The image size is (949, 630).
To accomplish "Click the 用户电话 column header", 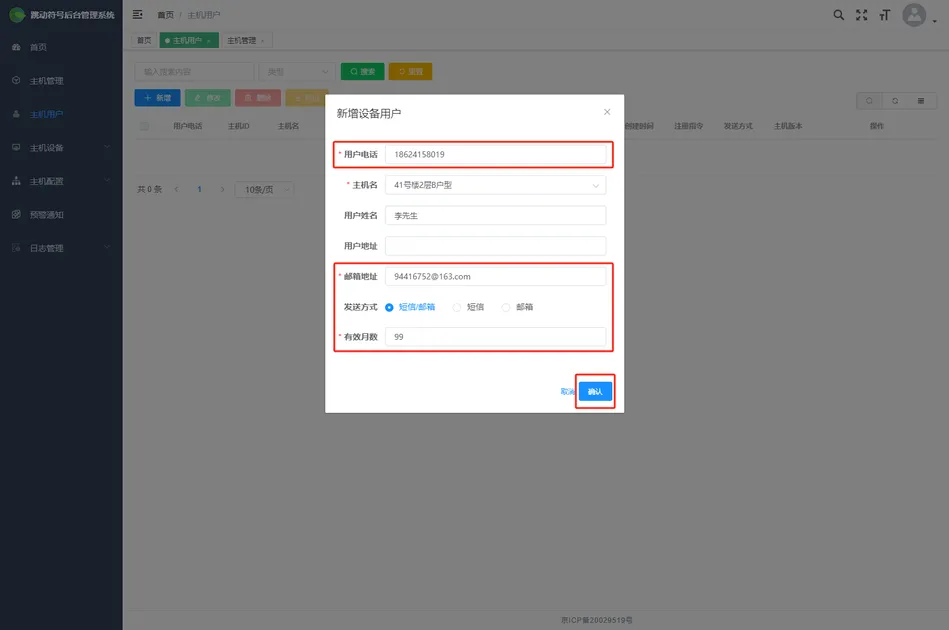I will point(188,126).
